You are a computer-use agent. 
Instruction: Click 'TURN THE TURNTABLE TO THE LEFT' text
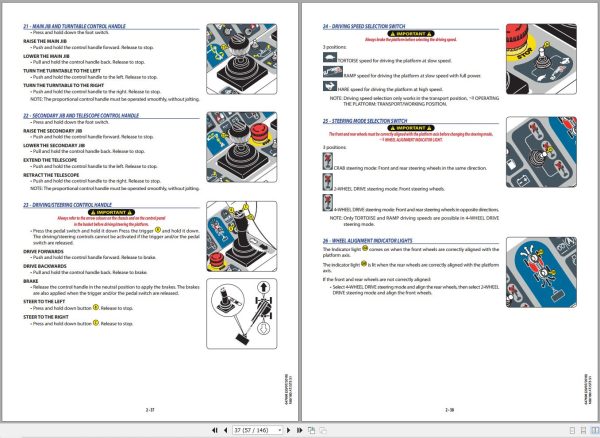coord(62,71)
